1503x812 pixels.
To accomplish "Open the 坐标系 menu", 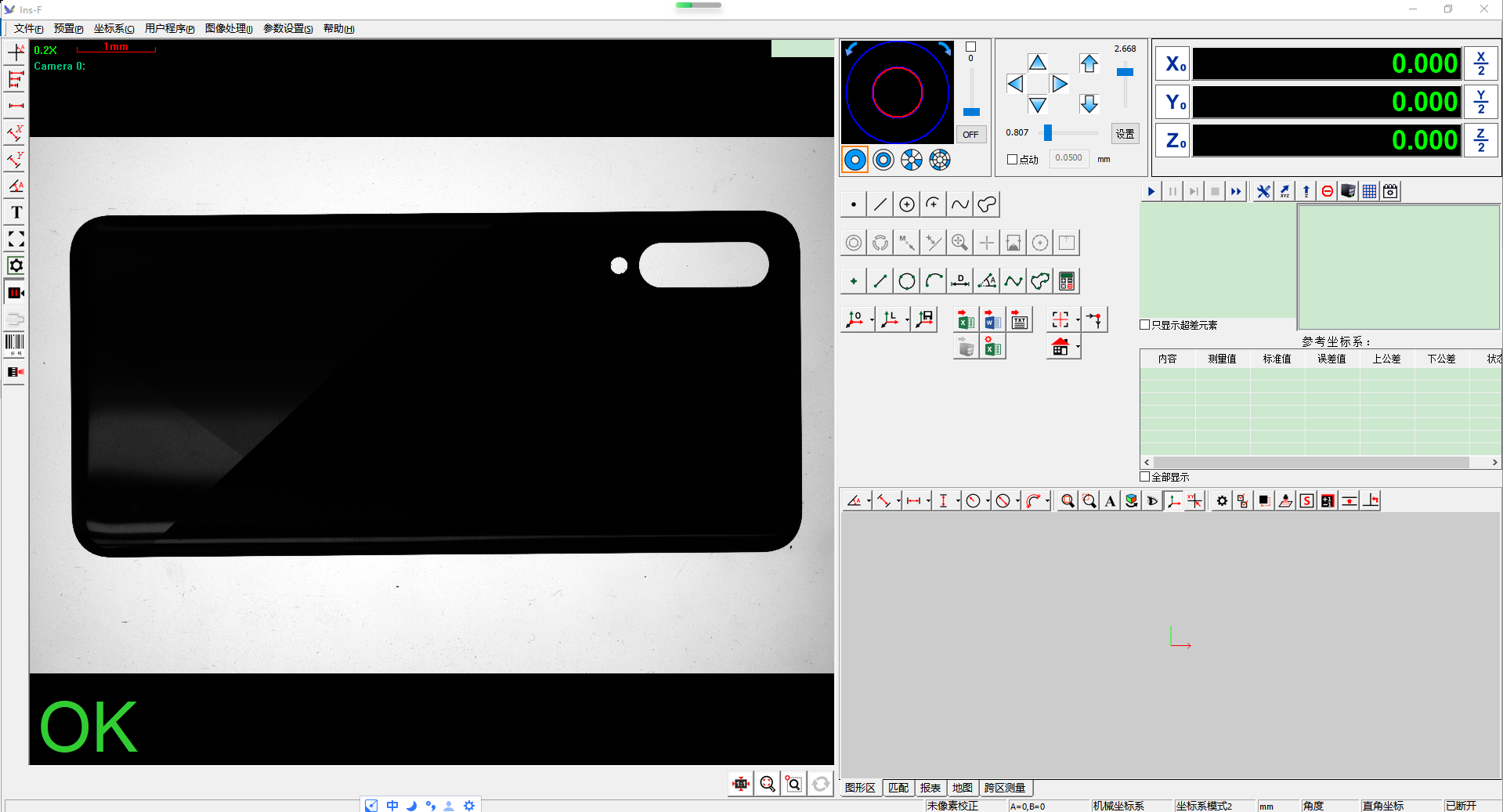I will coord(114,29).
